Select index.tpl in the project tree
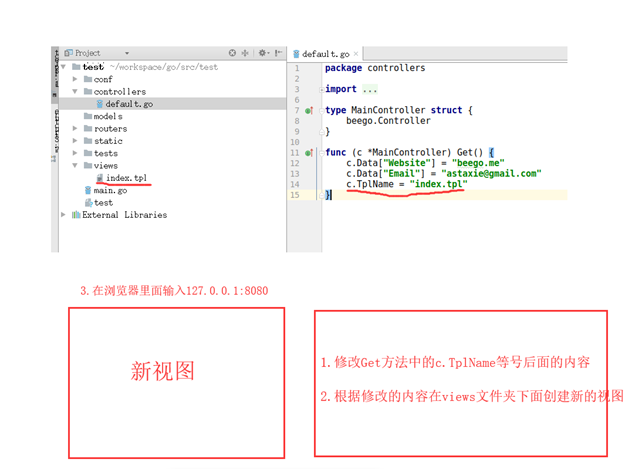642x469 pixels. tap(126, 178)
